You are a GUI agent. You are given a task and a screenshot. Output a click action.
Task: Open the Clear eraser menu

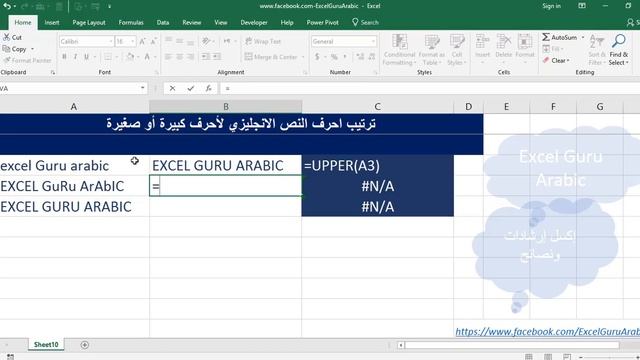(556, 60)
